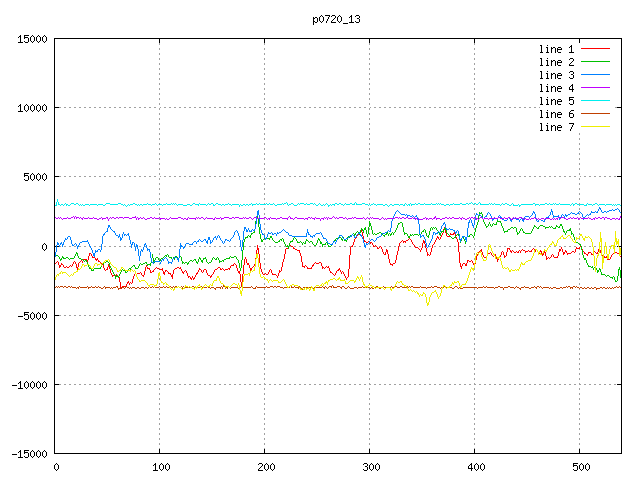Click red color sample beside line 1
The height and width of the screenshot is (480, 640).
tap(596, 49)
